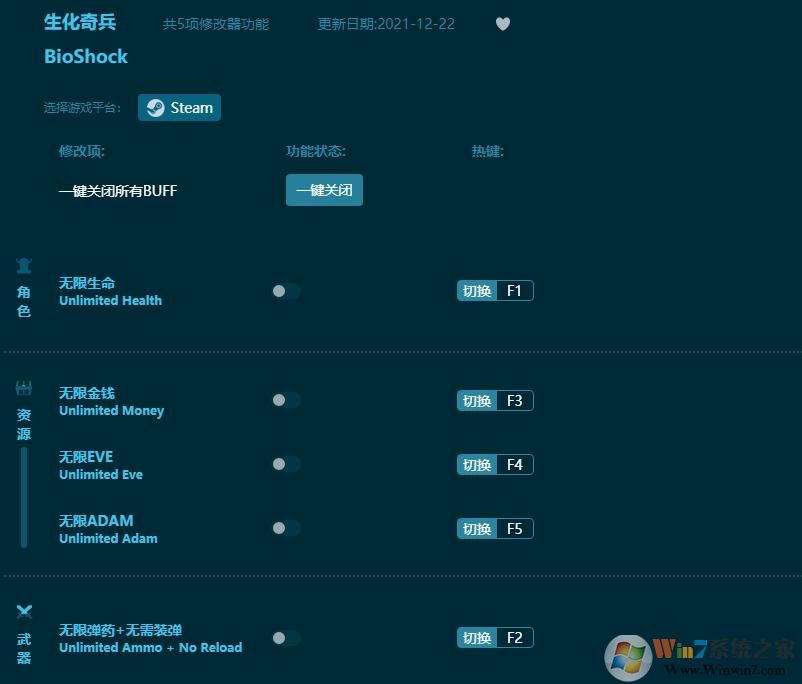Select the resources (资源) key icon
Screen dimensions: 802x684
click(24, 387)
